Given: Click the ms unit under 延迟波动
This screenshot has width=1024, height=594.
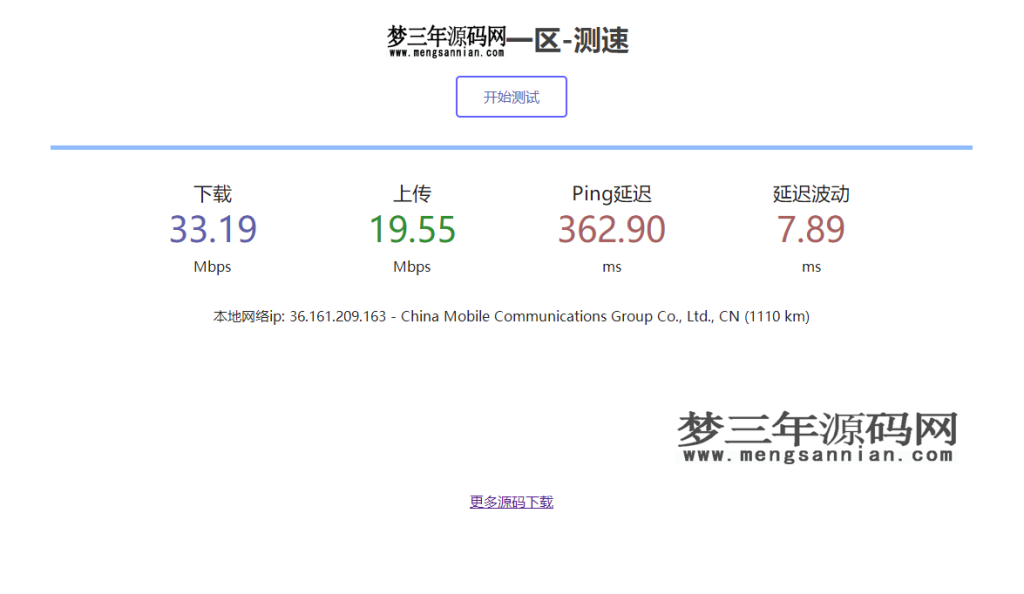Looking at the screenshot, I should 811,266.
